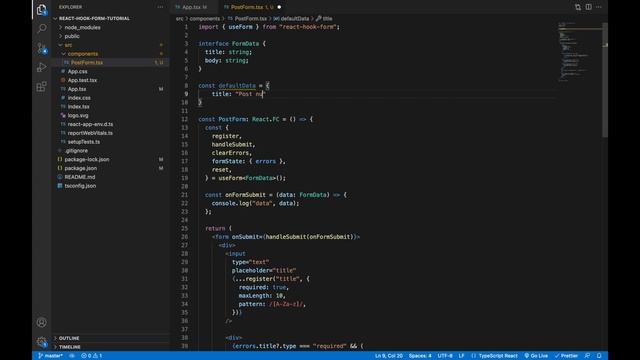Screen dimensions: 640x360
Task: Open index.css file
Action: coord(79,98)
